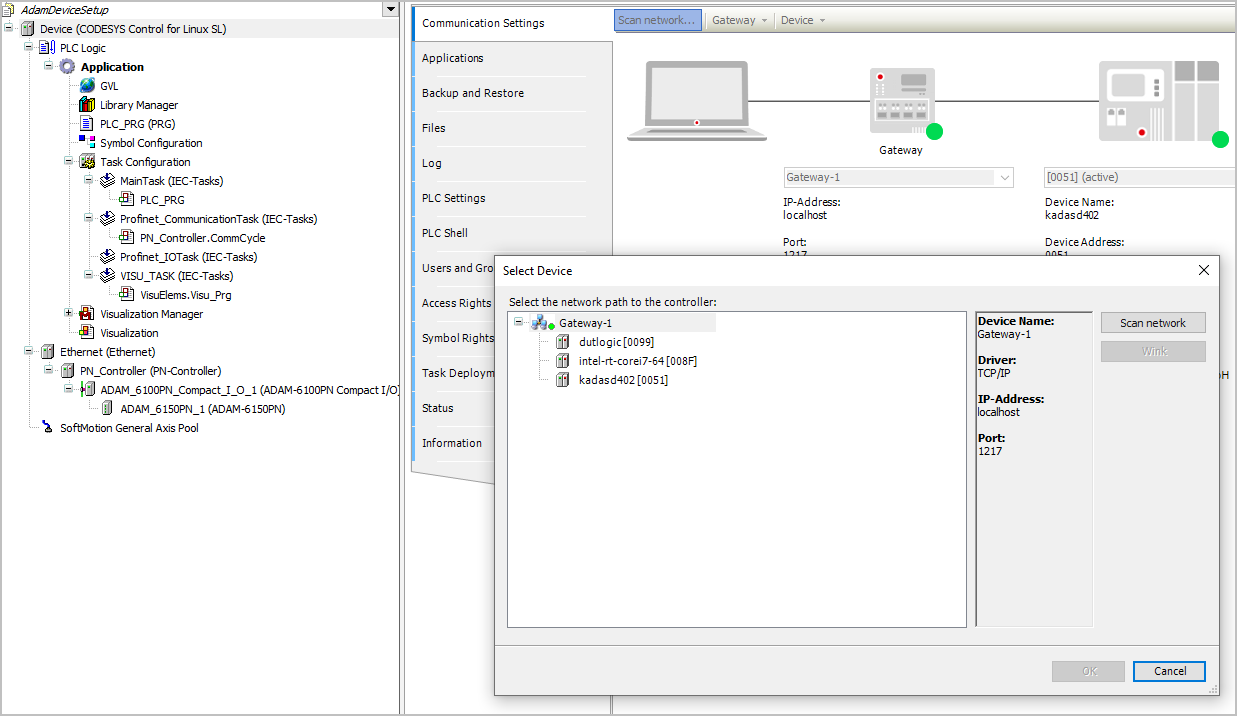Switch to the PLC Shell tab
This screenshot has height=716, width=1237.
click(x=445, y=233)
